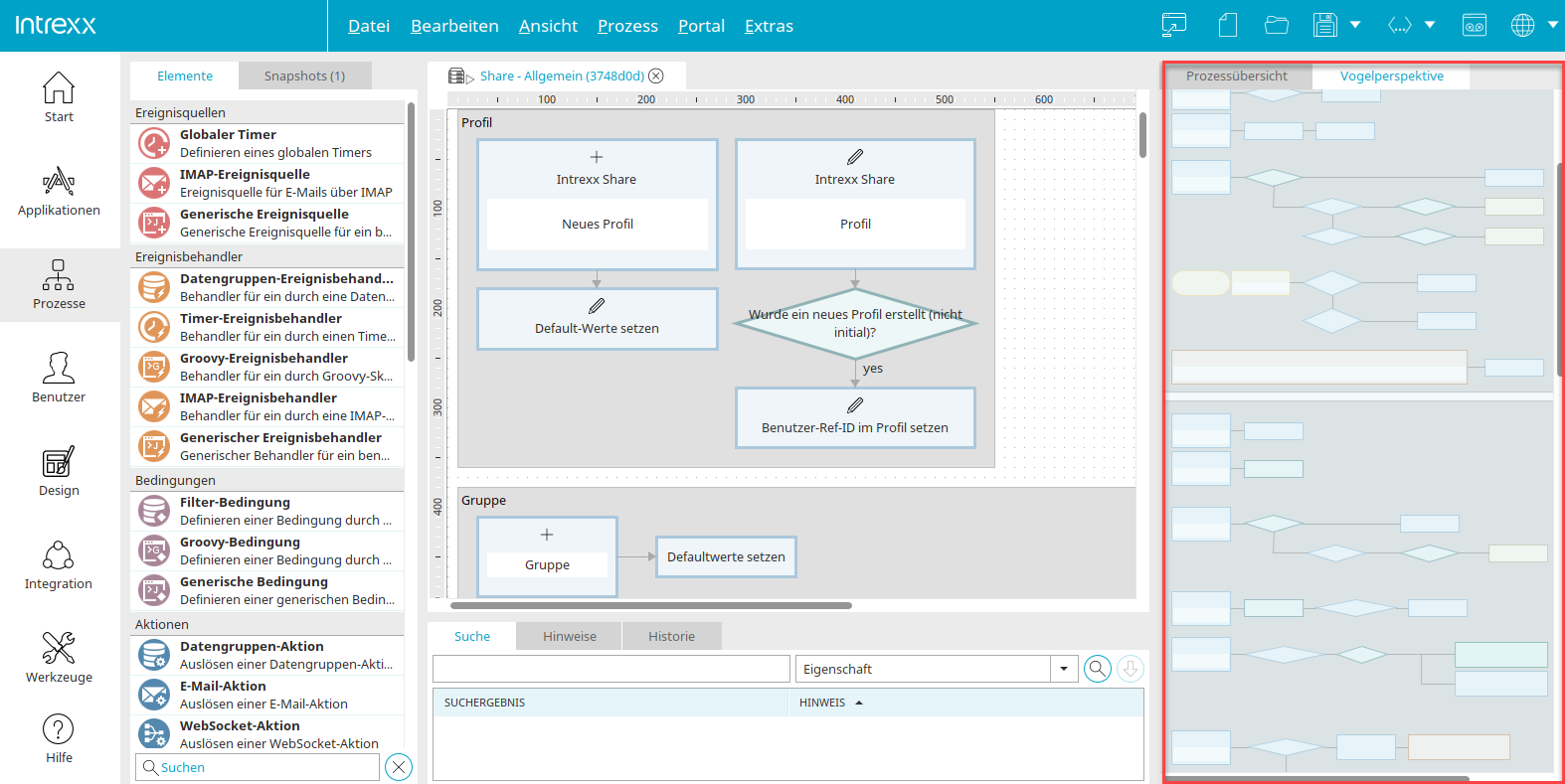Focus the search text field in Suche panel
Viewport: 1565px width, 784px height.
[x=611, y=669]
